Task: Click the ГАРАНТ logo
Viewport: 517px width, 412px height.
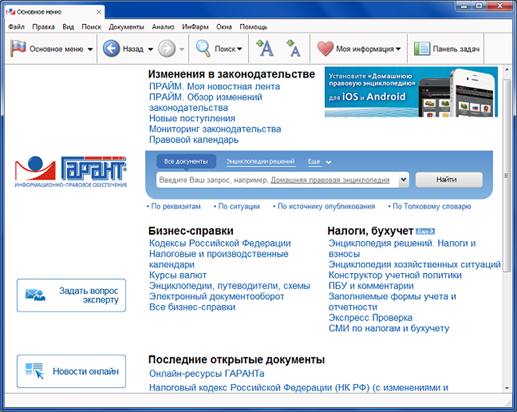Action: (x=71, y=171)
